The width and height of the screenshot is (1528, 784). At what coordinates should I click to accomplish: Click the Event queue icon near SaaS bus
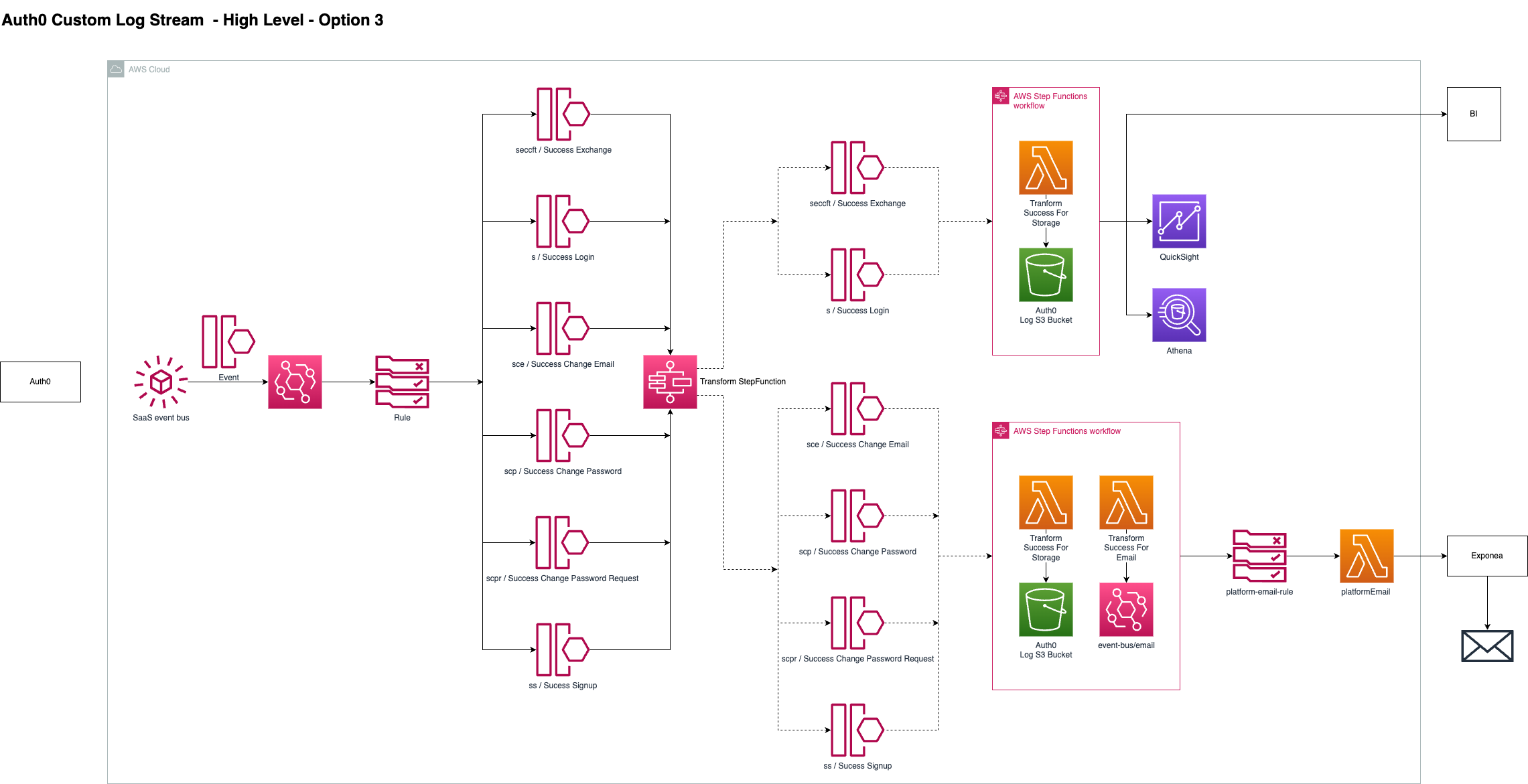point(228,341)
